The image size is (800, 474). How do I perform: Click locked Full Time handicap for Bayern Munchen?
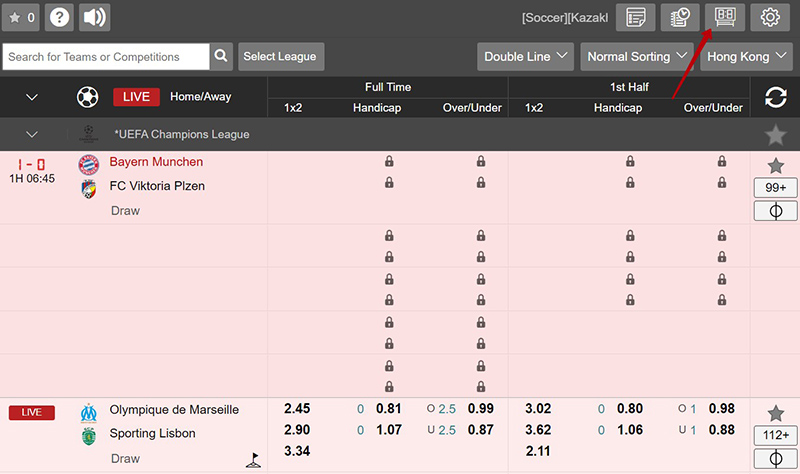coord(389,162)
